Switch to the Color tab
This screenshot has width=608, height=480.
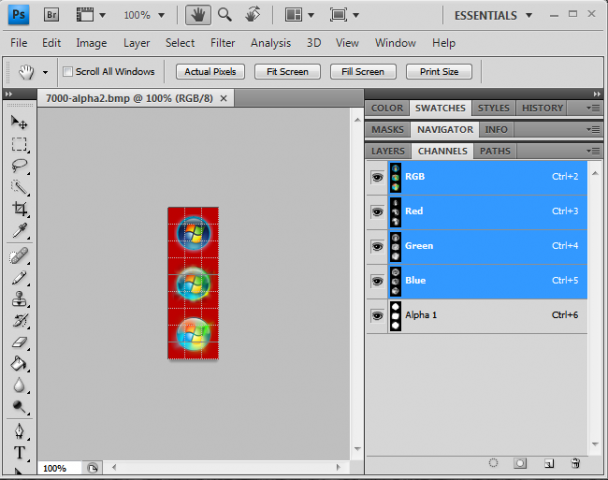[x=387, y=108]
